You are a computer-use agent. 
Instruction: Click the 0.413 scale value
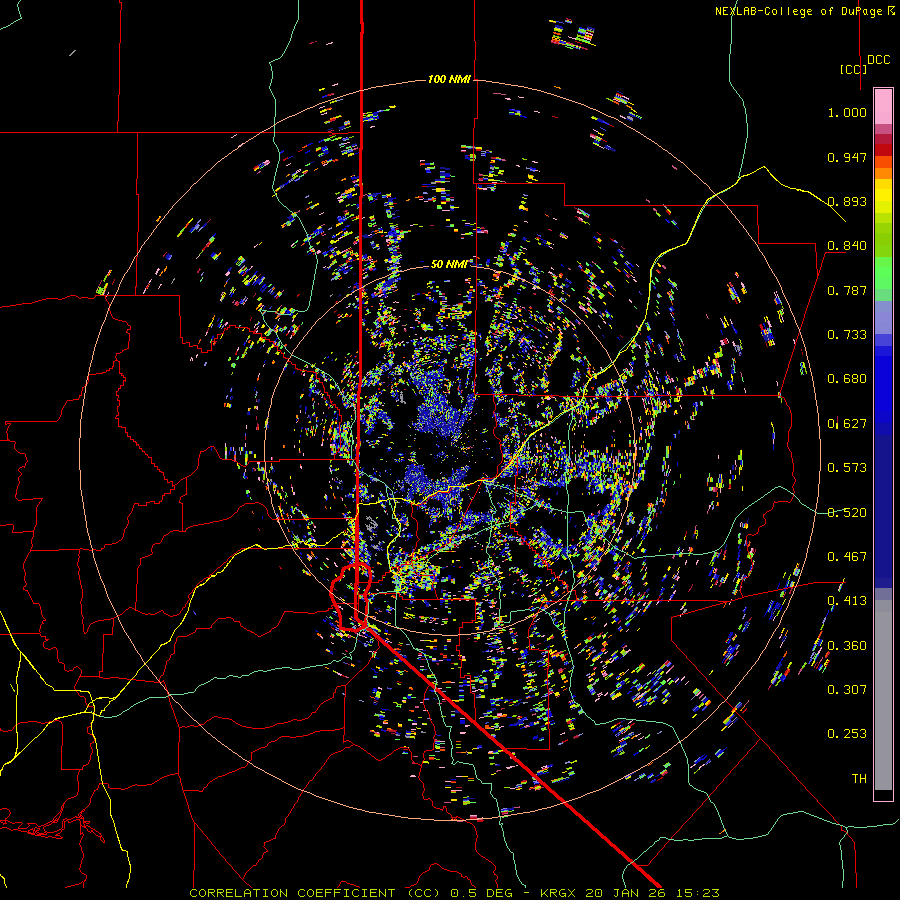point(847,601)
